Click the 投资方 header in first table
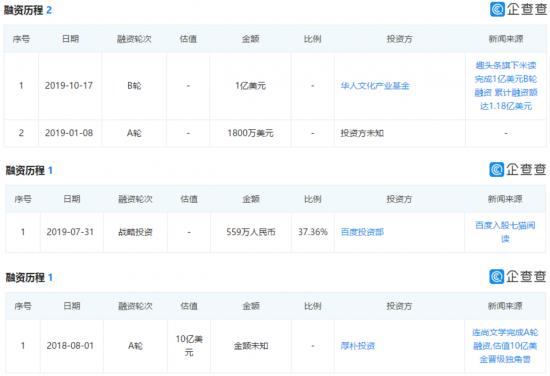This screenshot has width=550, height=376. tap(399, 39)
